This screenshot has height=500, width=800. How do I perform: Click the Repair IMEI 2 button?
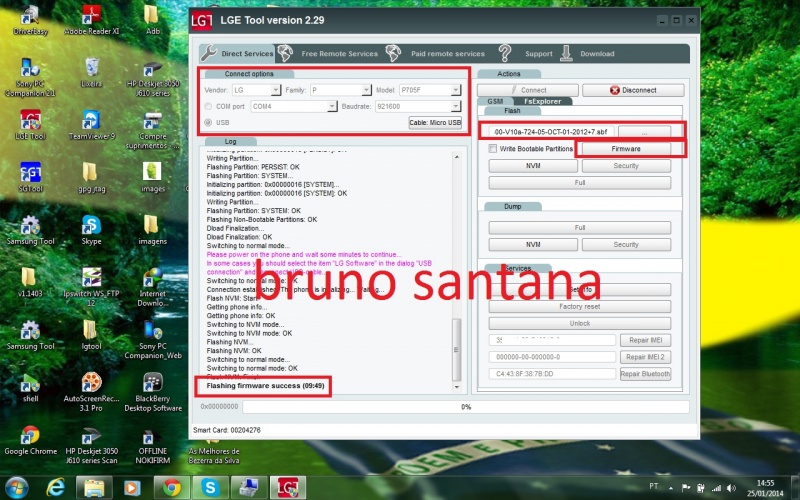click(x=645, y=357)
